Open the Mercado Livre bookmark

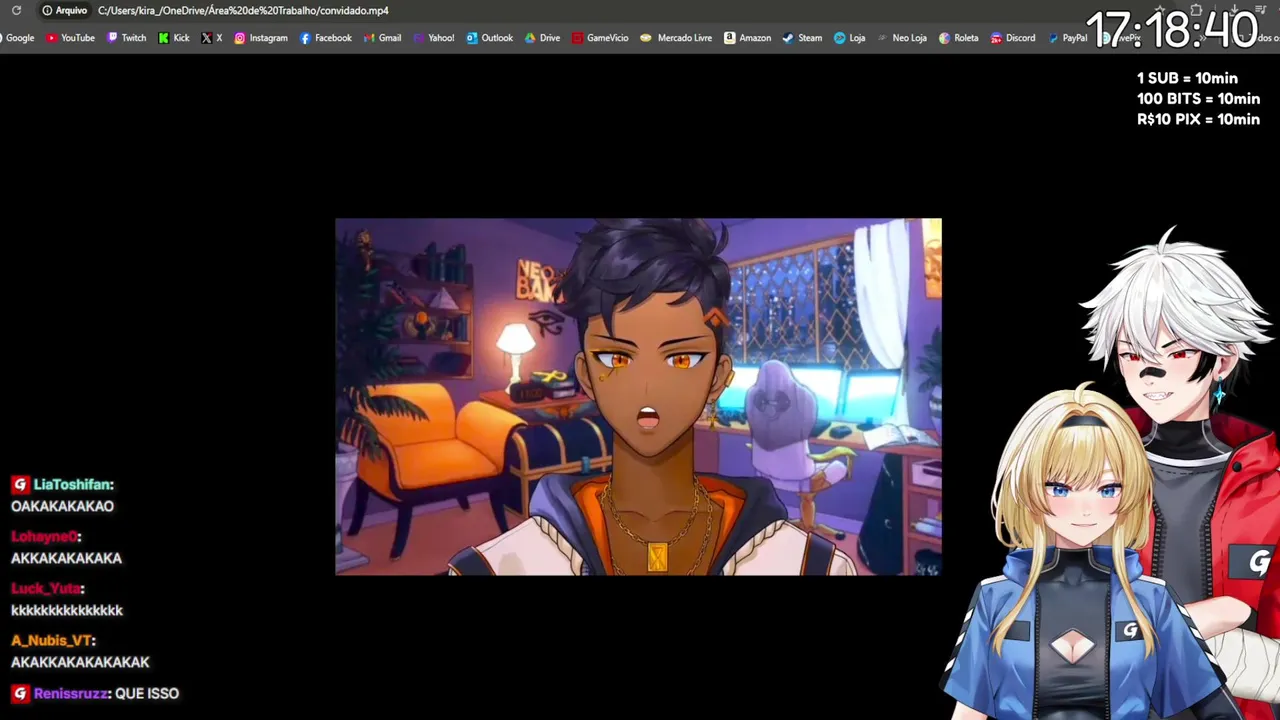pos(676,38)
